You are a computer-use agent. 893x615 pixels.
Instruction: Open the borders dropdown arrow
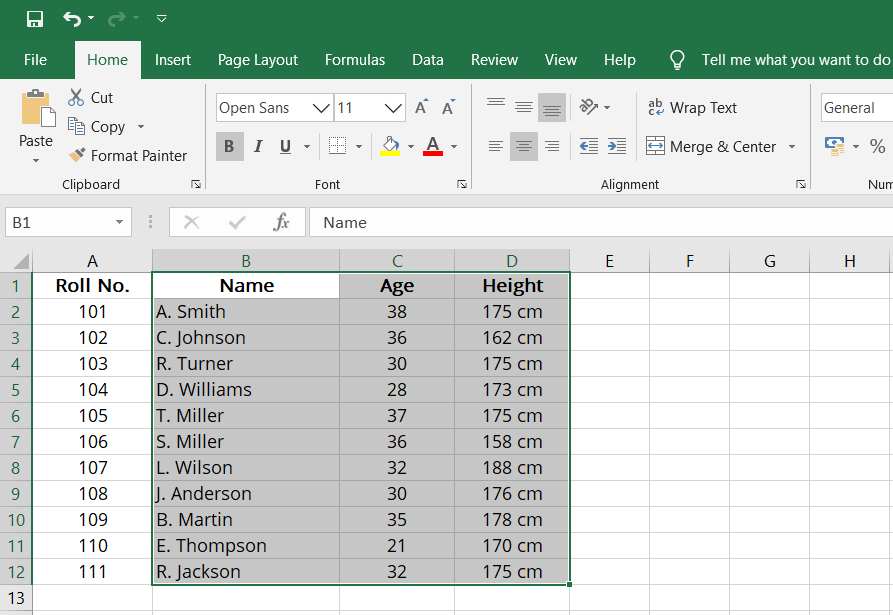point(359,146)
